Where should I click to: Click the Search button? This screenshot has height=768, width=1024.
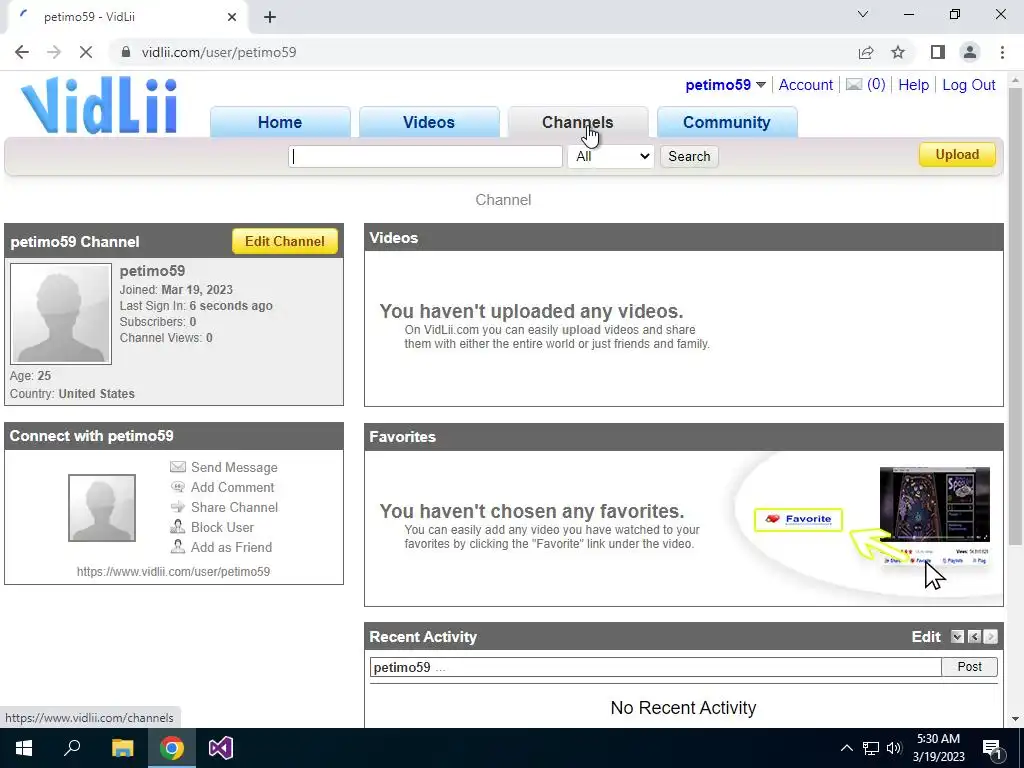[x=689, y=156]
